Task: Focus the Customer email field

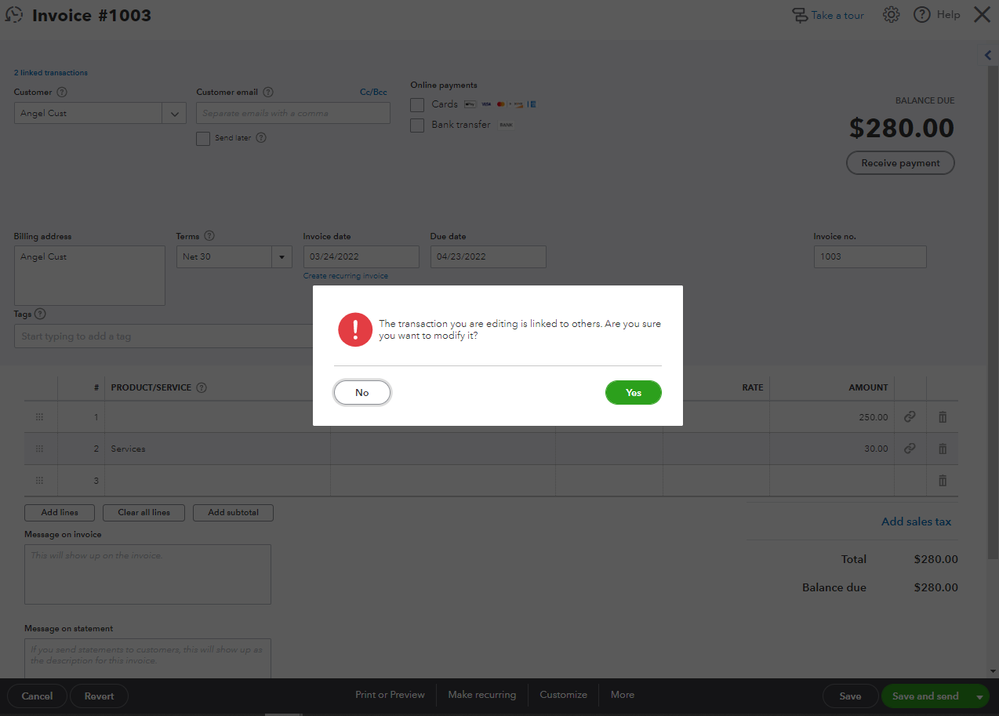Action: [x=293, y=113]
